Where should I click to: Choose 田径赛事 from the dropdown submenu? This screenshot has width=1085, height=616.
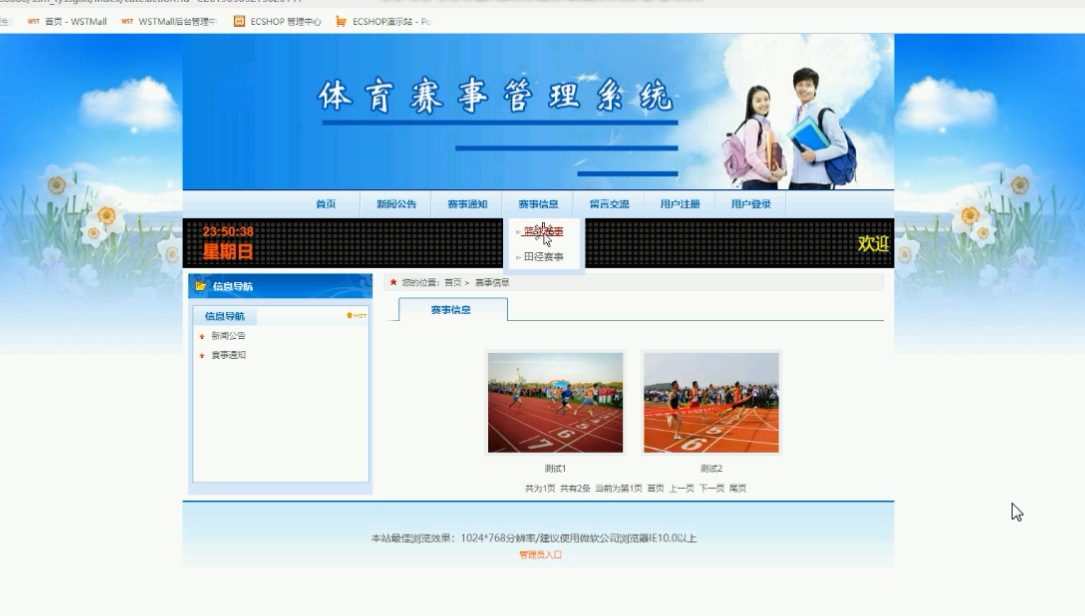[543, 257]
